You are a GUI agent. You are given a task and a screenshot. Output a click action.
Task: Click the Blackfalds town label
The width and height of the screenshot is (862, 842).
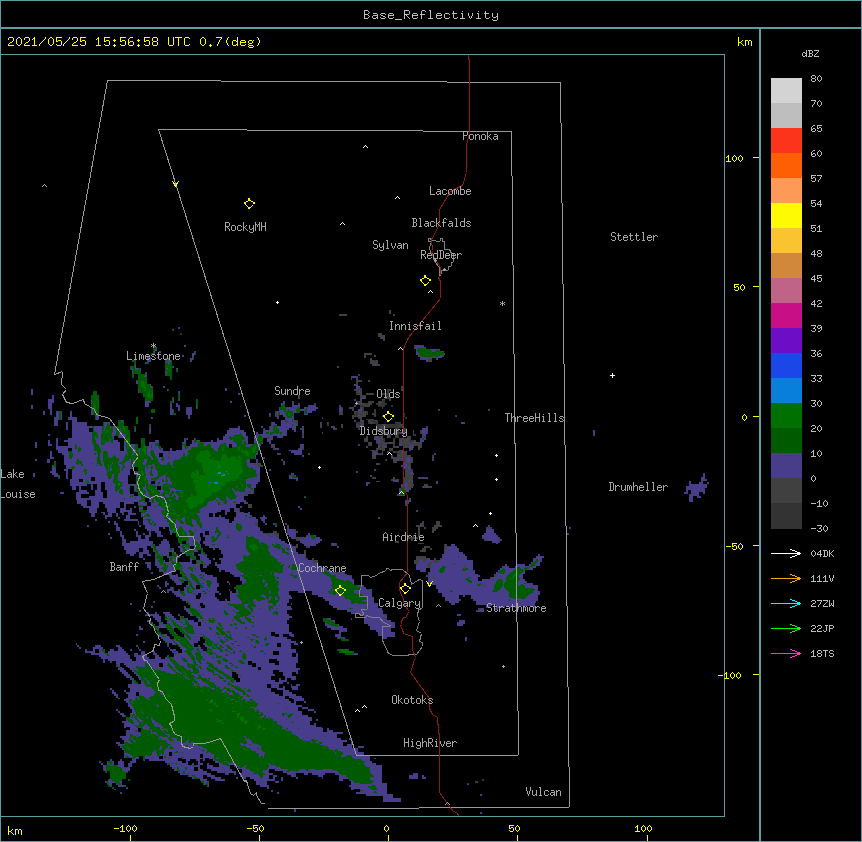(x=441, y=223)
